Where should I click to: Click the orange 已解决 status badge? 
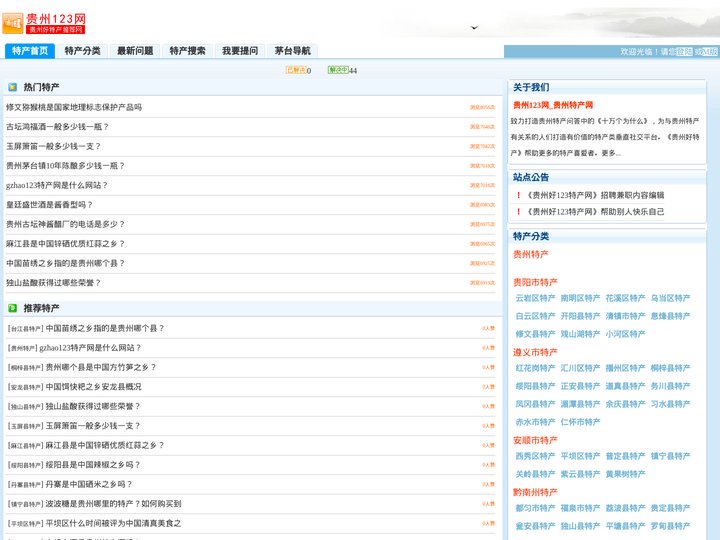click(296, 70)
